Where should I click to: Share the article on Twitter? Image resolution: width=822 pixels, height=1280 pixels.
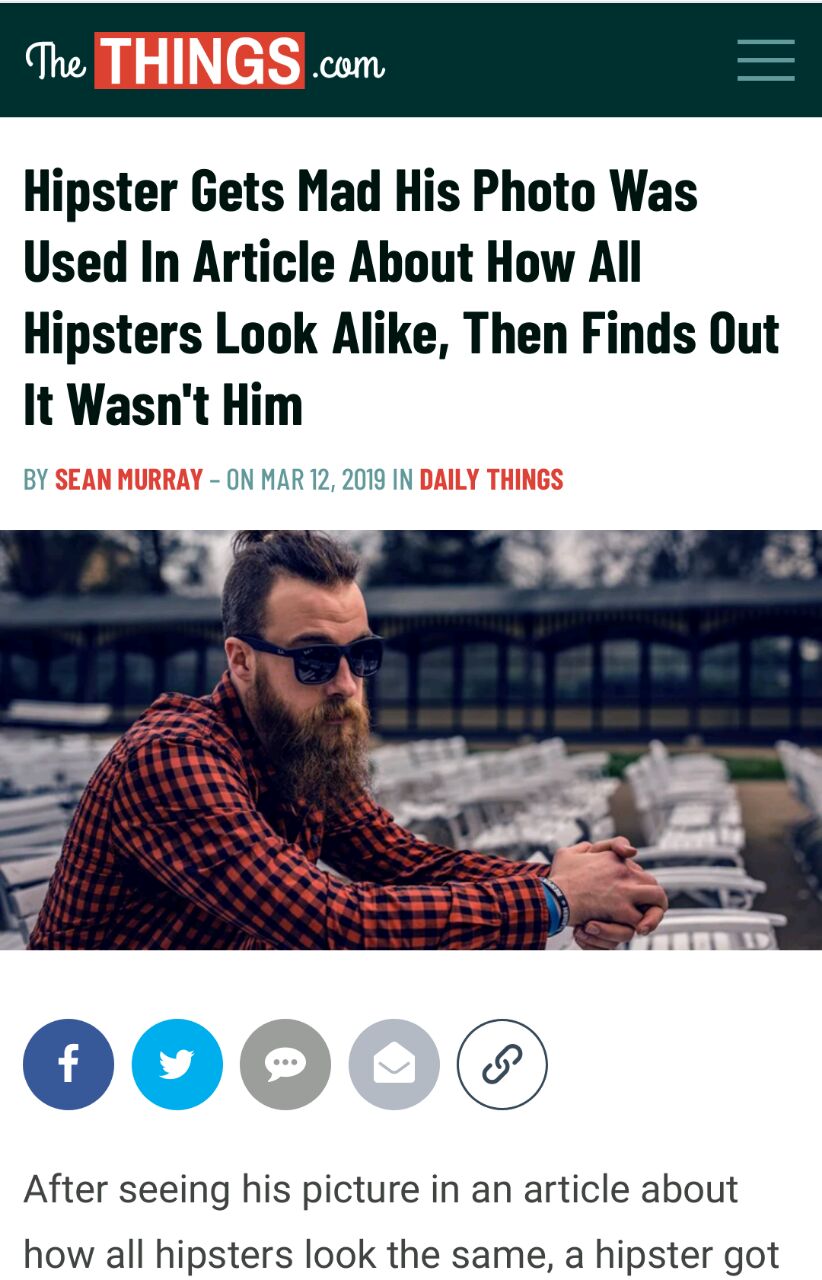tap(177, 1064)
